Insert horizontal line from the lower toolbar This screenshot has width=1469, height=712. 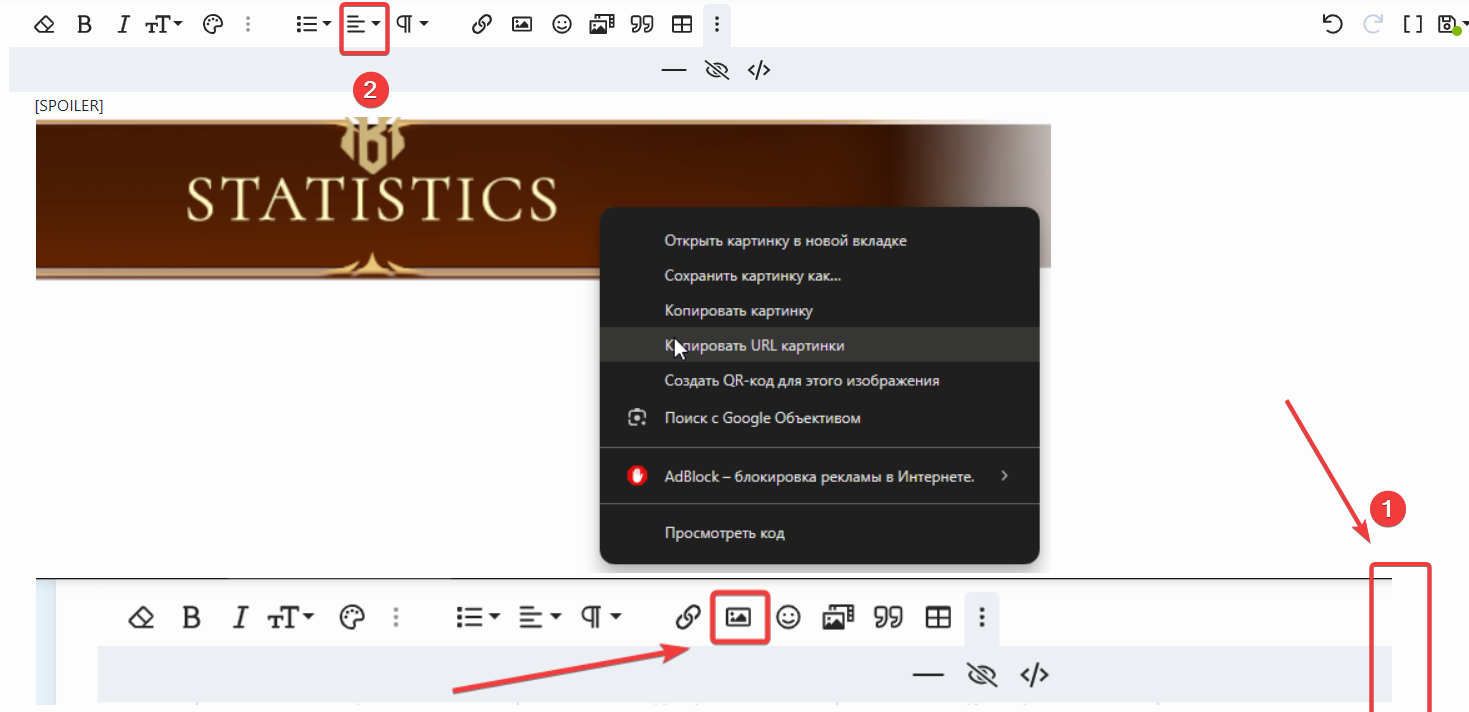[928, 675]
